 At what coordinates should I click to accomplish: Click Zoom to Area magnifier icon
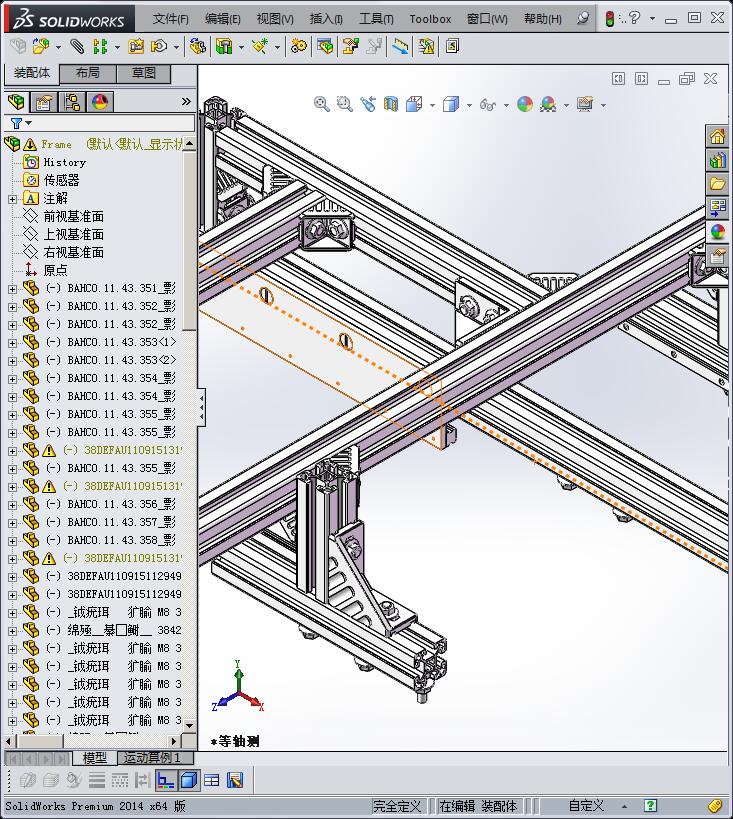click(344, 104)
